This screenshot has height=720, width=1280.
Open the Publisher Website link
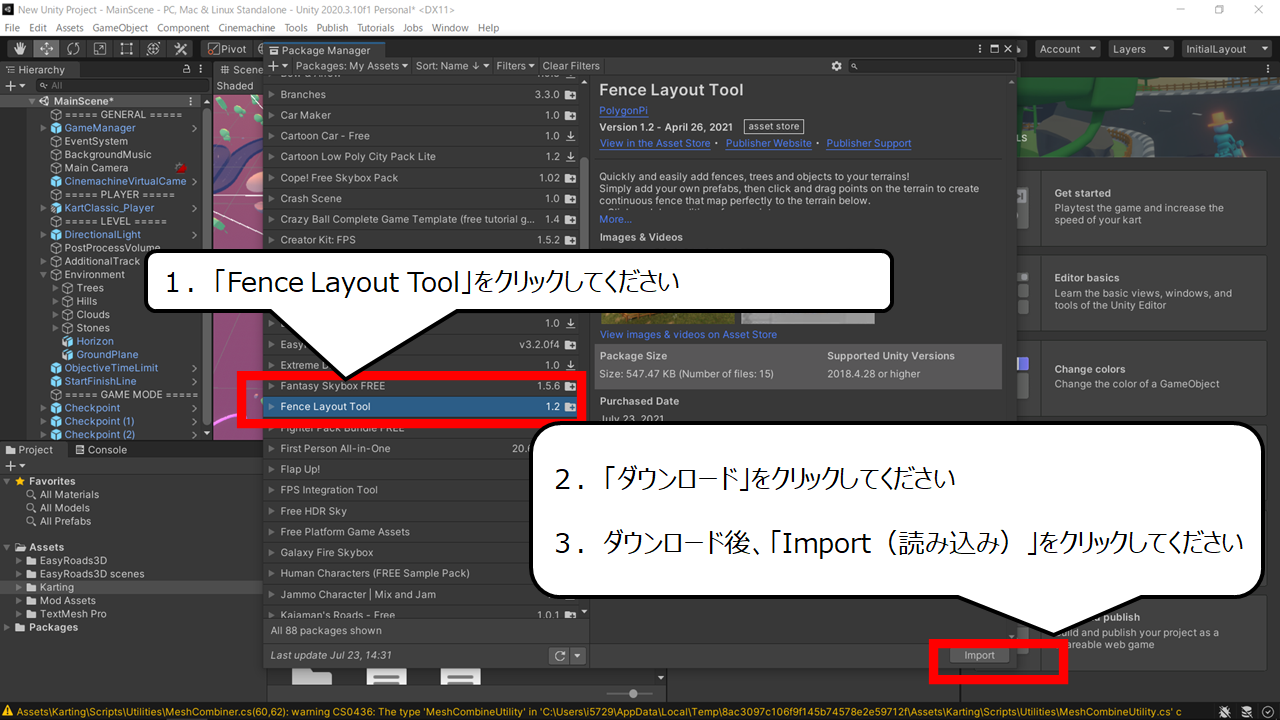click(769, 143)
